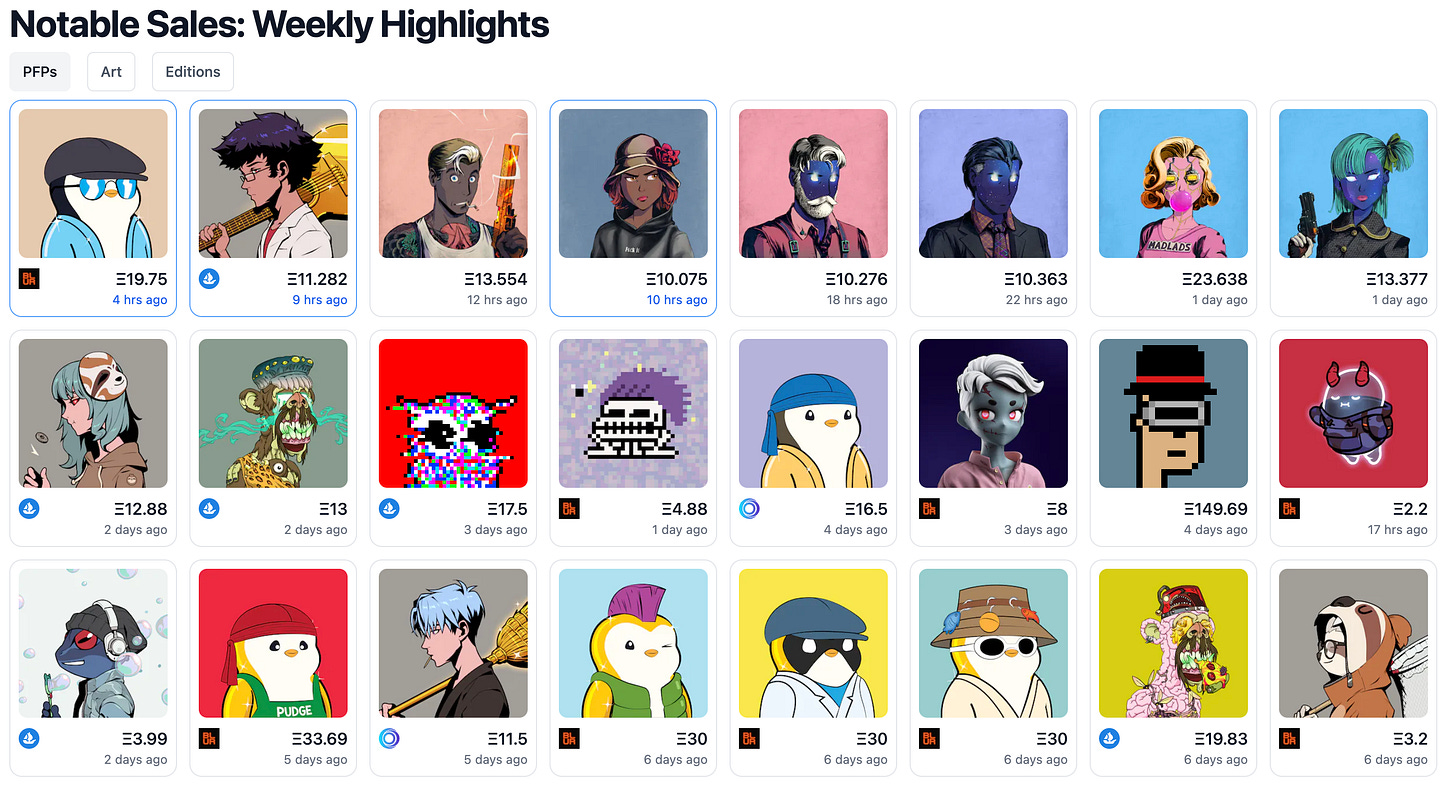
Task: Open the PUDGE apron penguin thumbnail
Action: click(273, 643)
